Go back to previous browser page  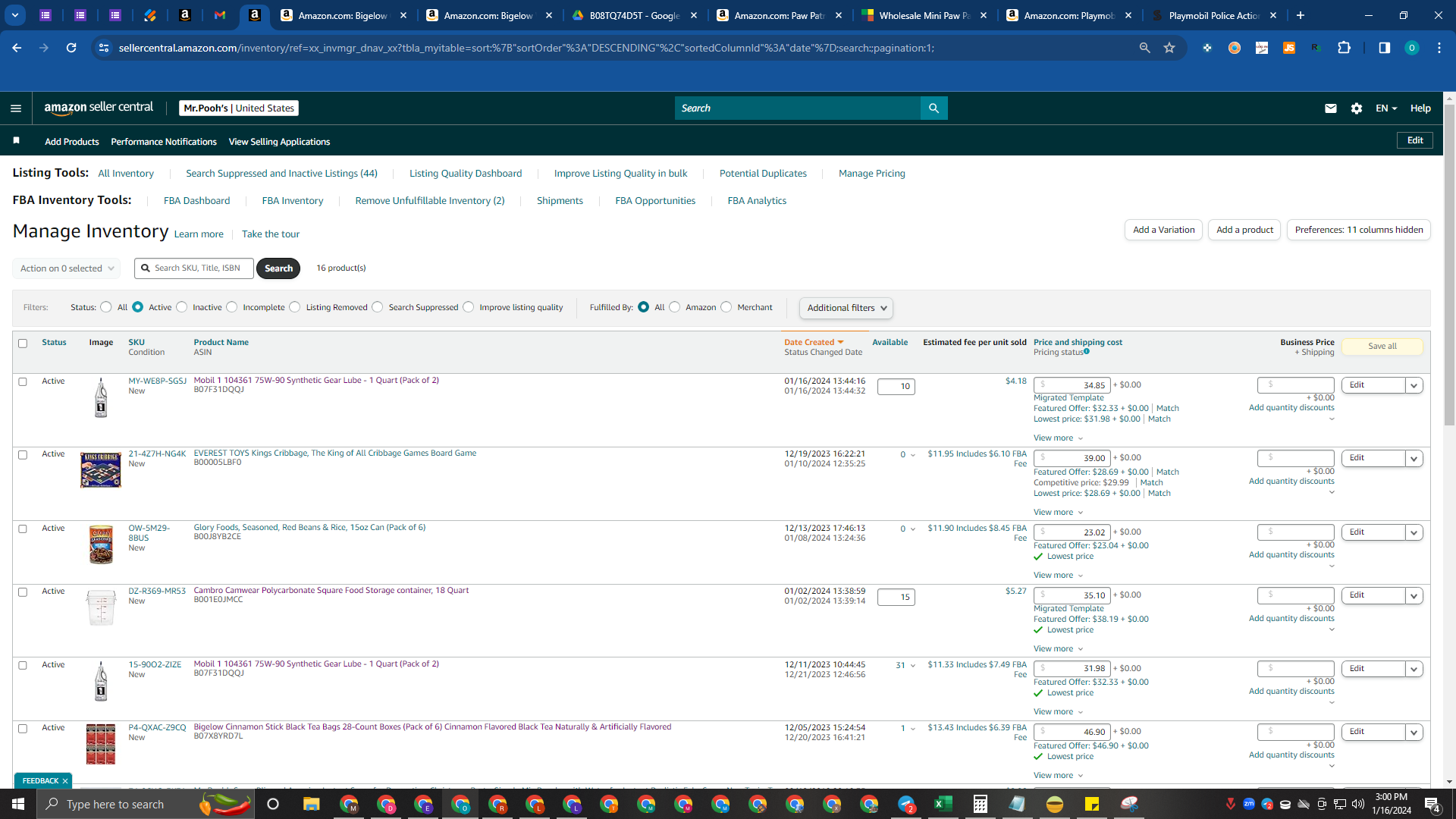(17, 48)
